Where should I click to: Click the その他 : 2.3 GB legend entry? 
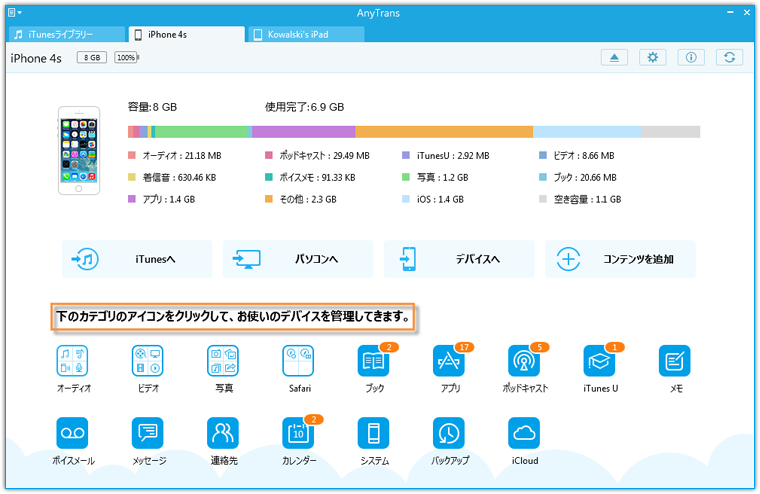click(x=301, y=199)
